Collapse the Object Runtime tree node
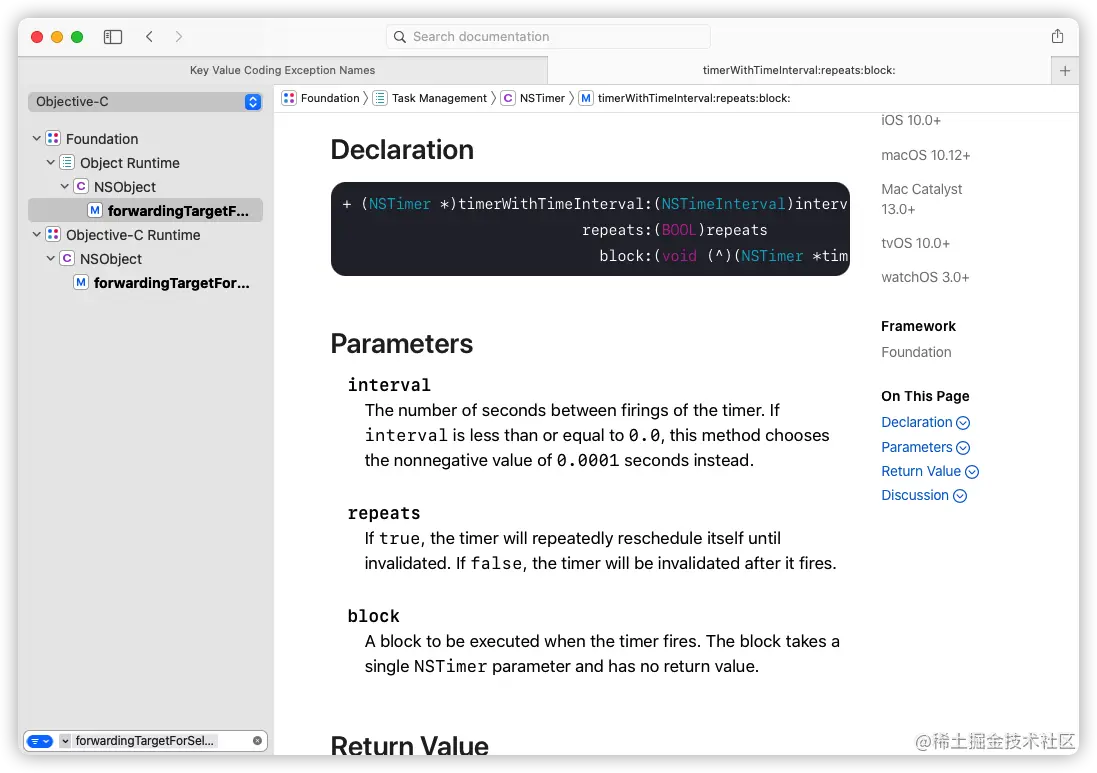 (50, 162)
